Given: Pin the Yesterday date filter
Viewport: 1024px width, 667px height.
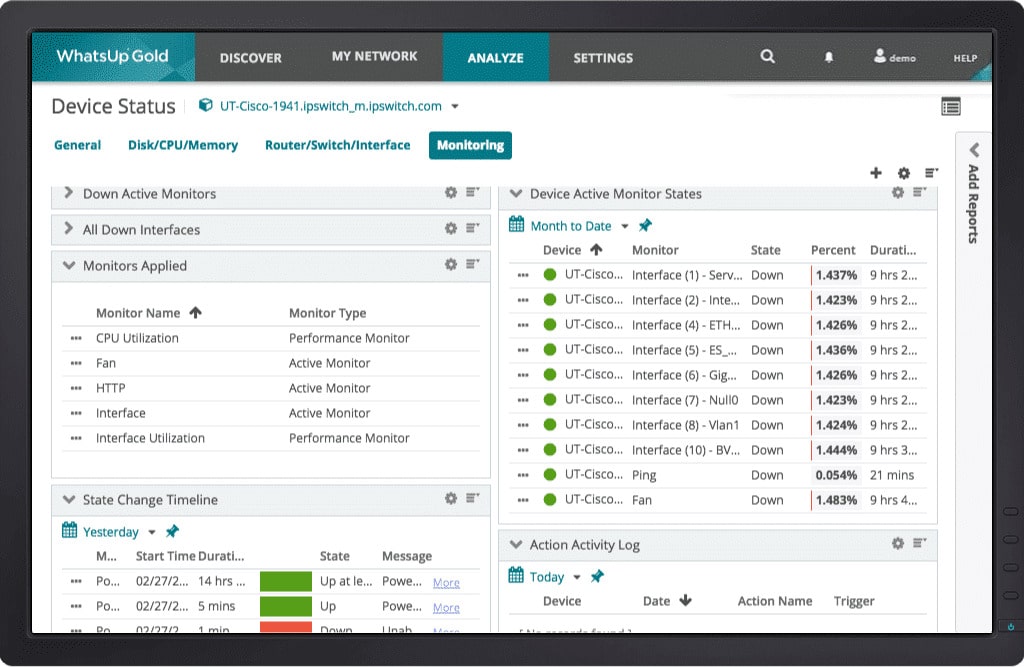Looking at the screenshot, I should tap(176, 531).
